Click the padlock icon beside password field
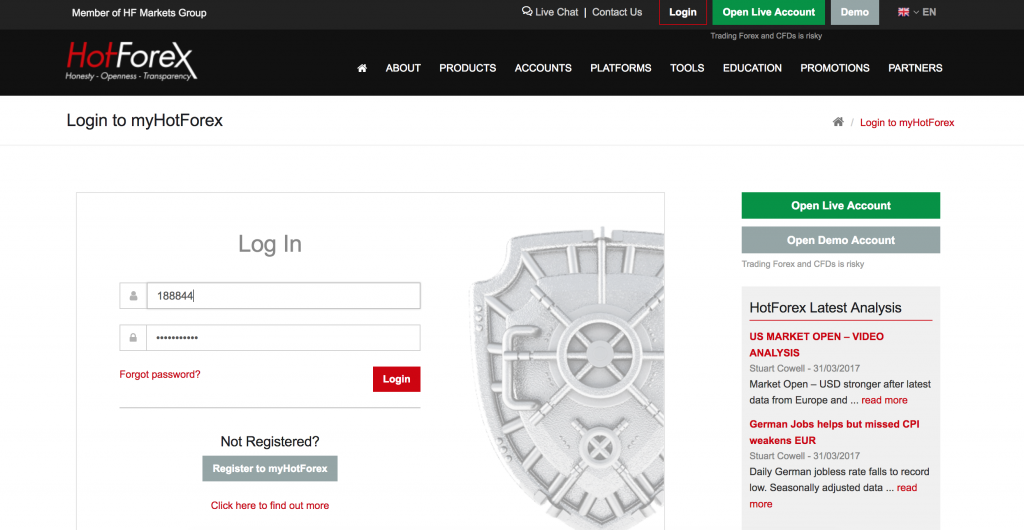The height and width of the screenshot is (530, 1024). (133, 338)
